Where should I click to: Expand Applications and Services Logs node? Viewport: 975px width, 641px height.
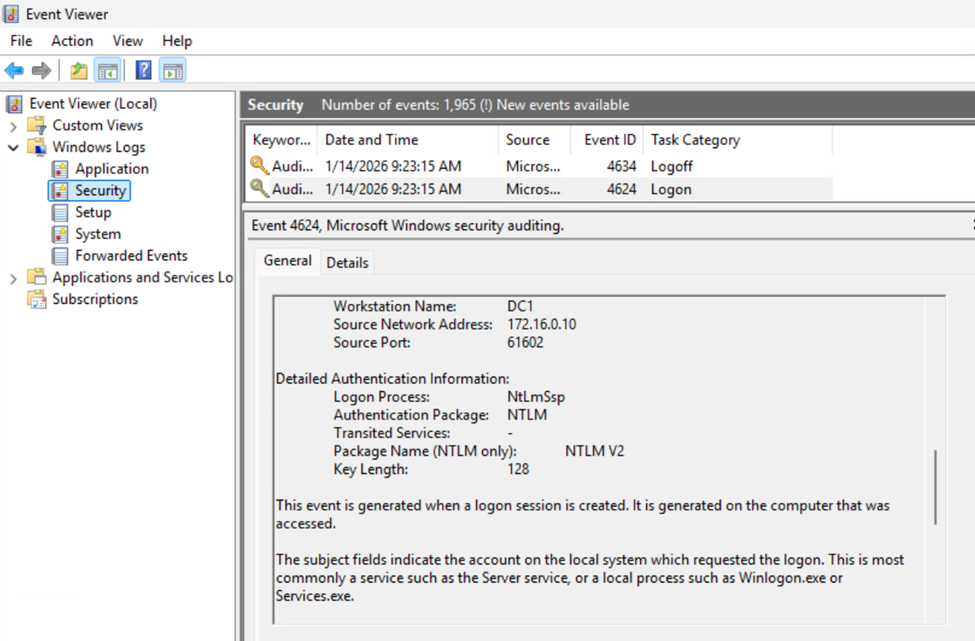click(13, 278)
